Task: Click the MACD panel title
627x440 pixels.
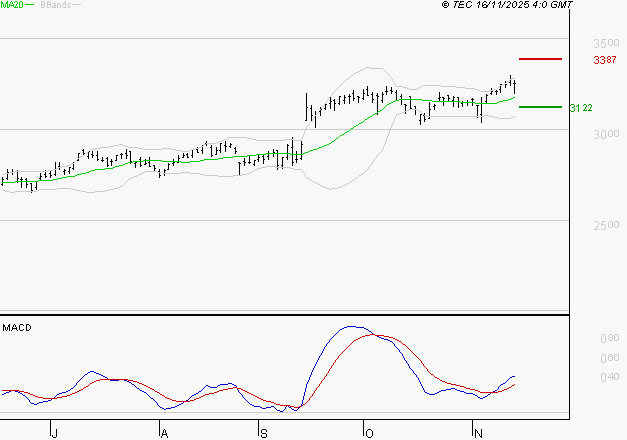Action: coord(17,328)
